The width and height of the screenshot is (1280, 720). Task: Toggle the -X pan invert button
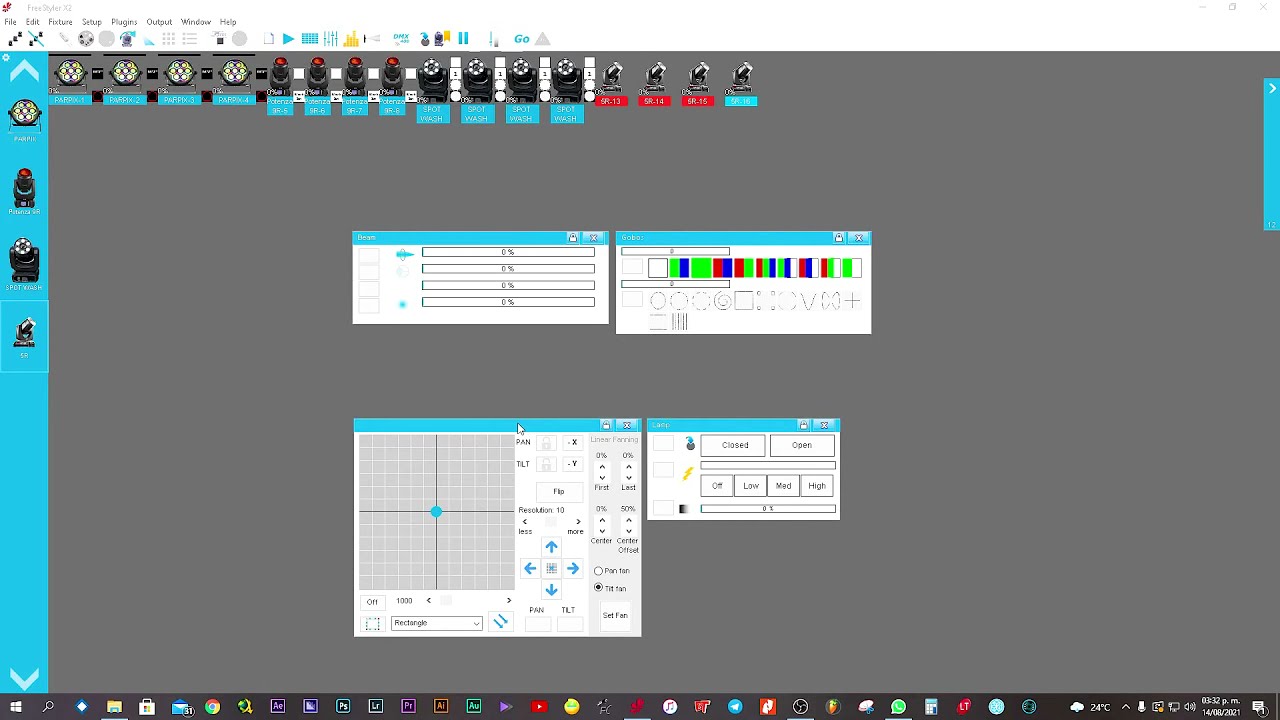click(573, 442)
